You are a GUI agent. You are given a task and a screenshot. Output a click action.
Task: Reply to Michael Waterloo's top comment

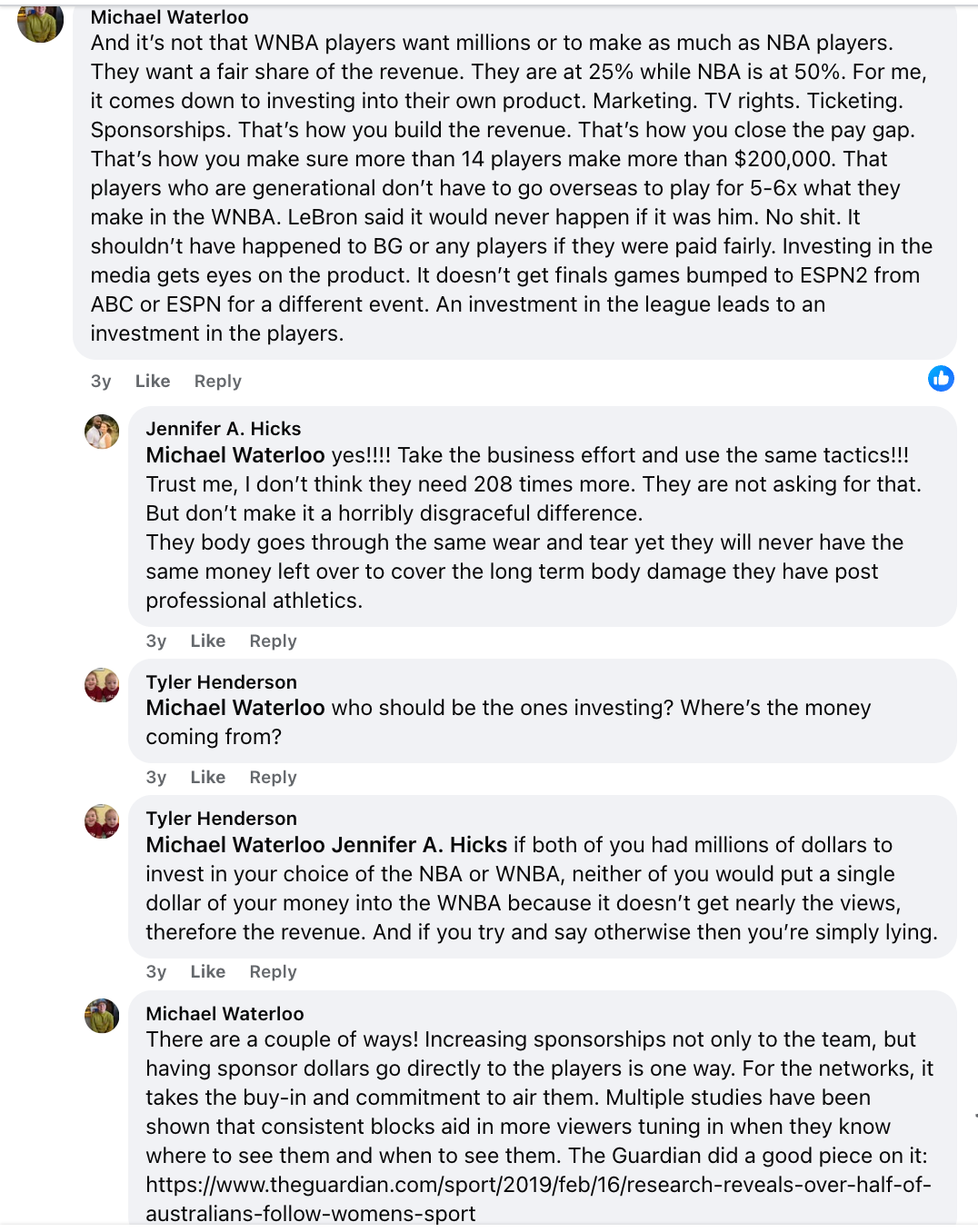(218, 382)
